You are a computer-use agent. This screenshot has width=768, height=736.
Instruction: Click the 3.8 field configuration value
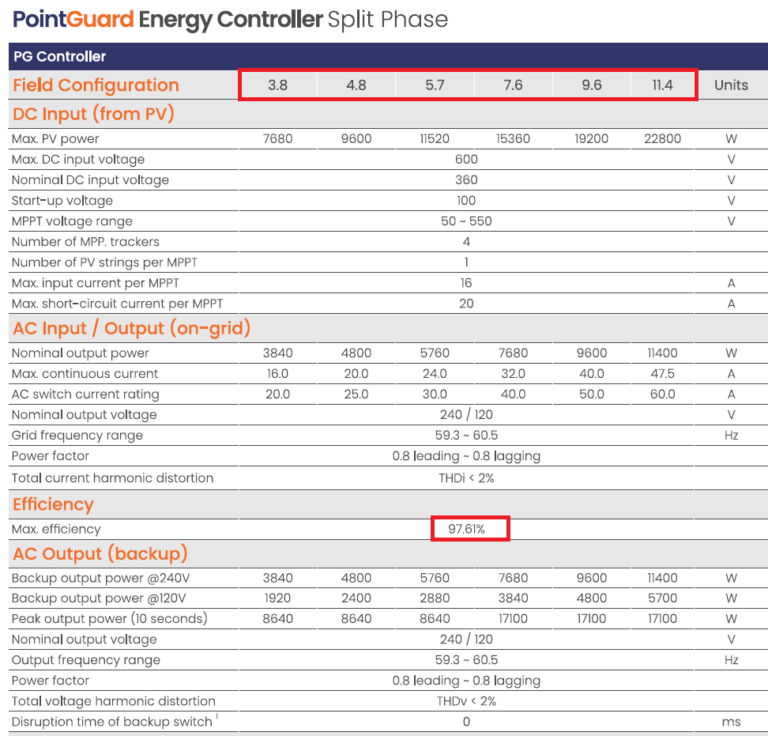click(278, 85)
